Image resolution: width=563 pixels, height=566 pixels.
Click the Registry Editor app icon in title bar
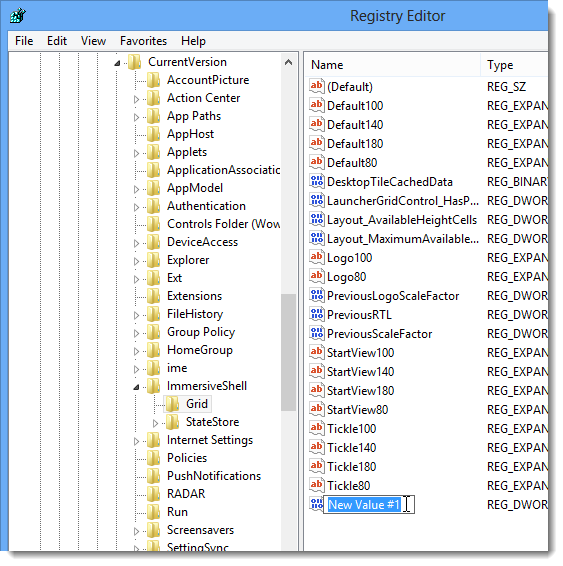pos(18,16)
